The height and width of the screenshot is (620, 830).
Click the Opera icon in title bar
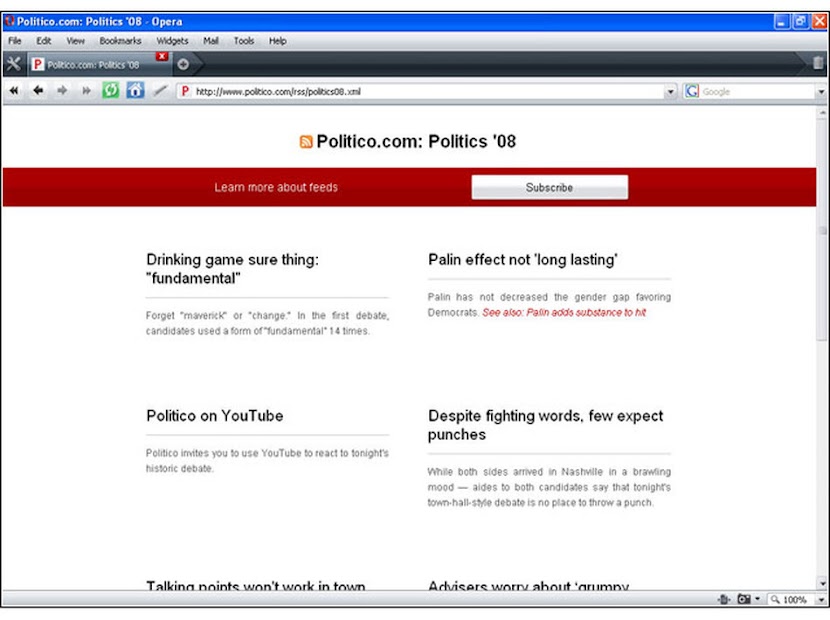tap(9, 21)
